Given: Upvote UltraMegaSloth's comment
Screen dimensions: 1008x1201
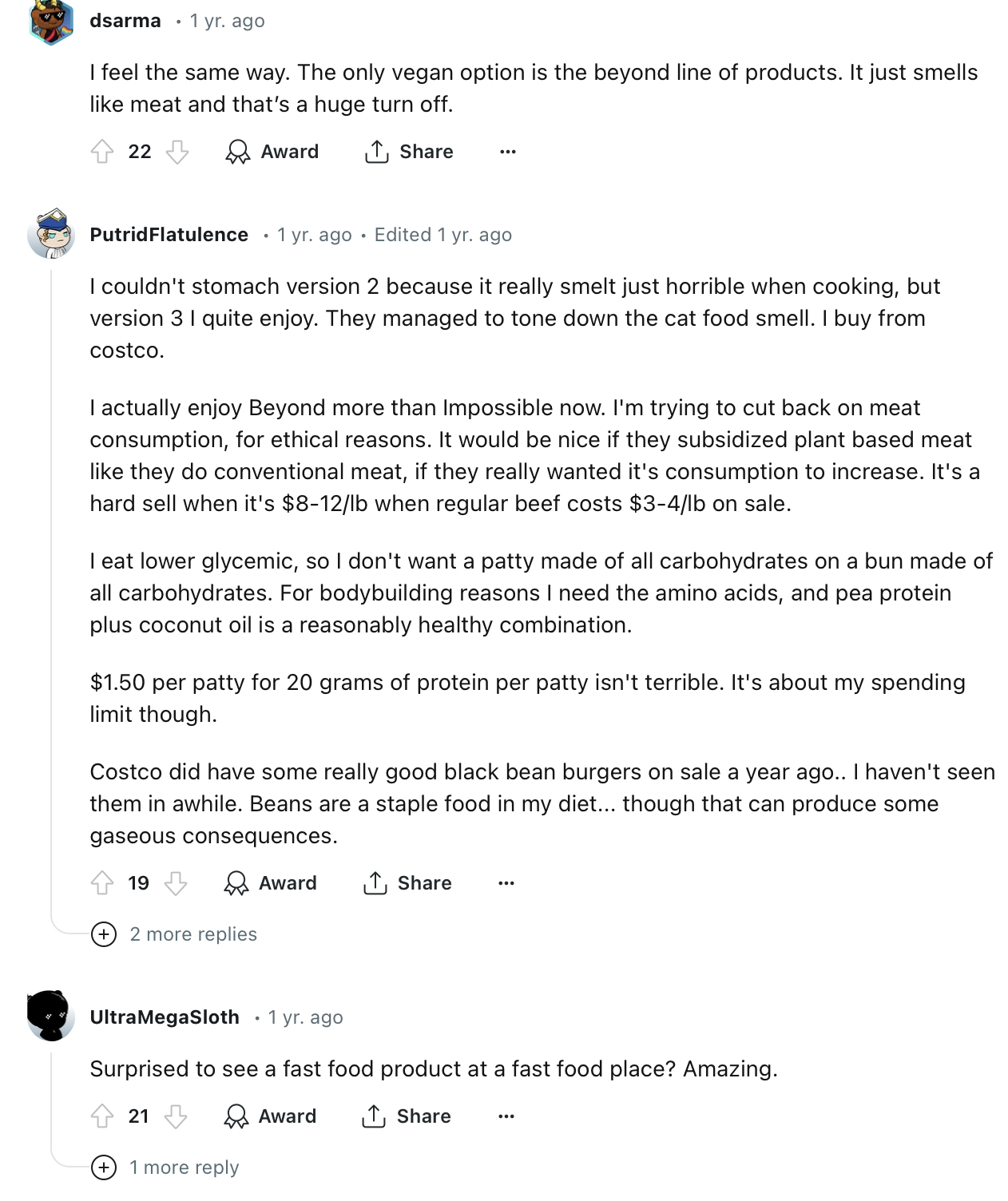Looking at the screenshot, I should pyautogui.click(x=102, y=1116).
